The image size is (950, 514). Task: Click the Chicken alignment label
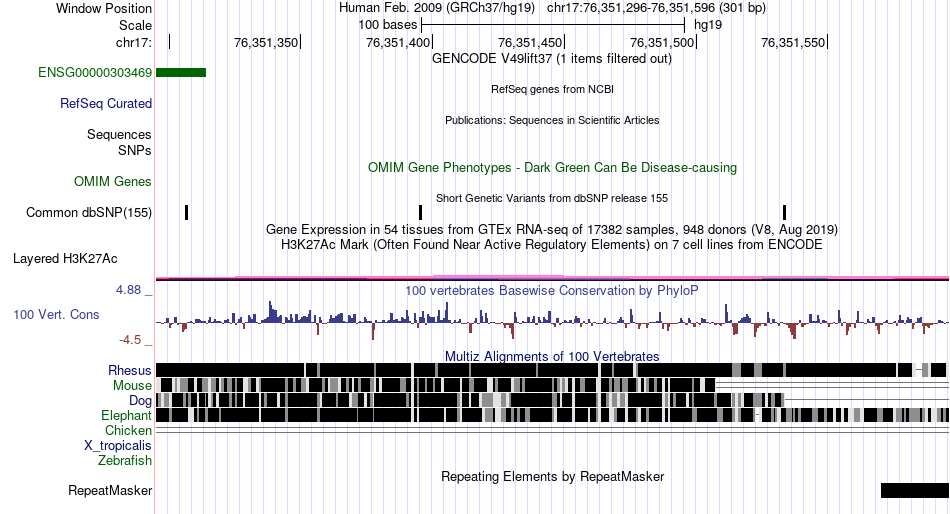coord(128,430)
